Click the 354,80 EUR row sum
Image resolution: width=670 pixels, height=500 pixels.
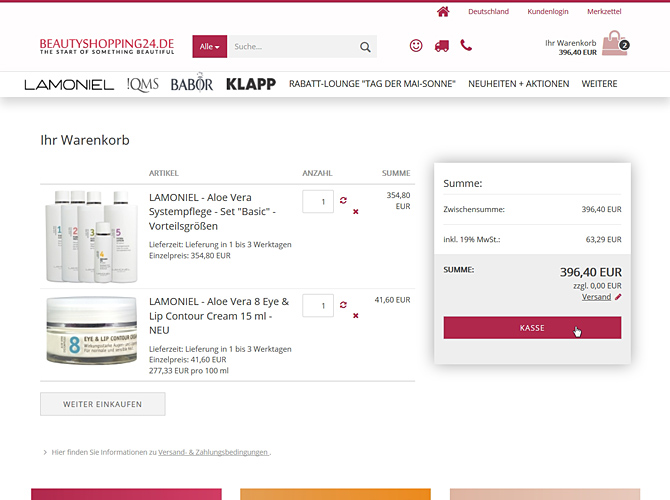pyautogui.click(x=398, y=201)
